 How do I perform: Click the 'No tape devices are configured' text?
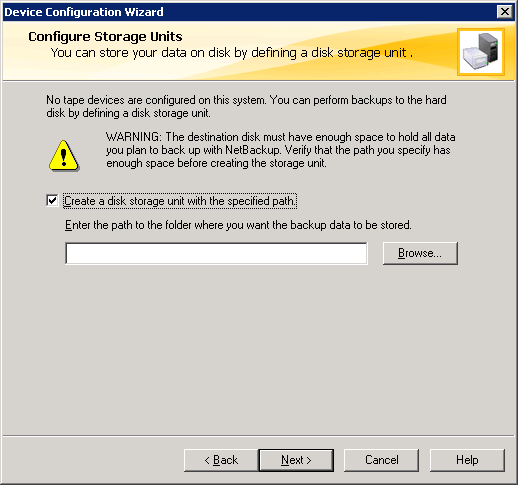[x=246, y=106]
